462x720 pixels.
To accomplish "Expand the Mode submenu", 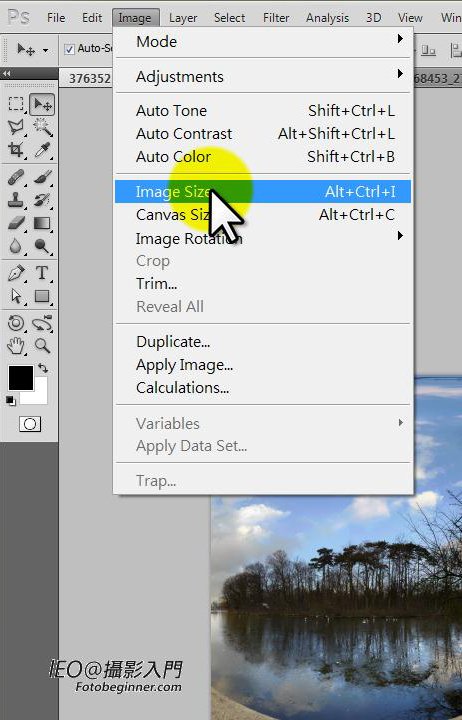I will [x=263, y=41].
